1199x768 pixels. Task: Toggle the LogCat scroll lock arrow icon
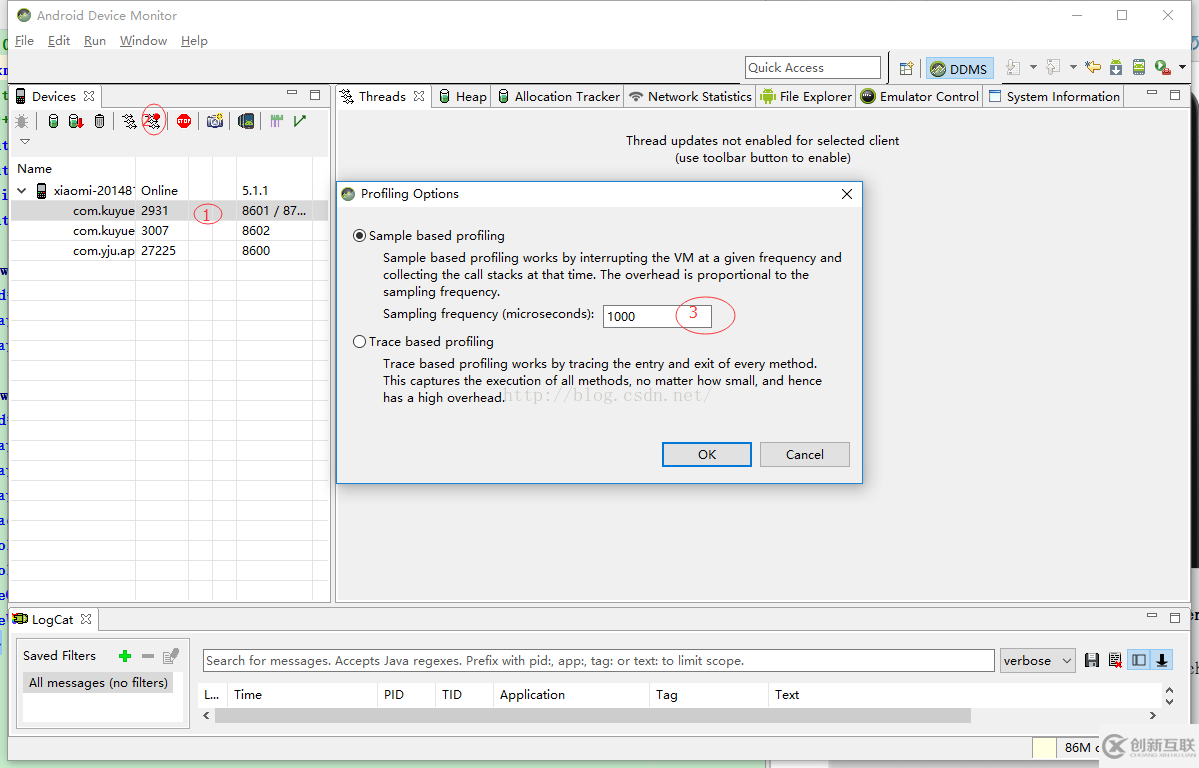click(1162, 660)
